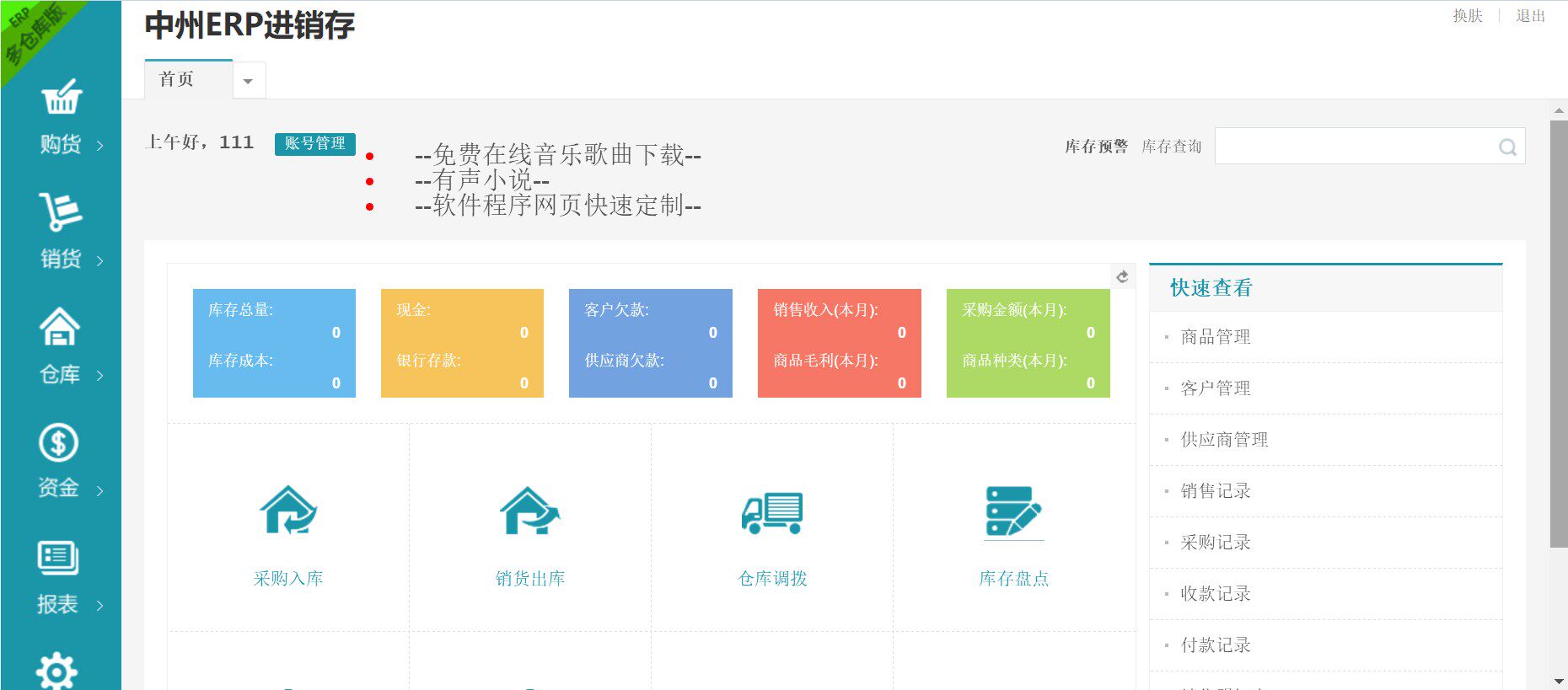Click the 中州ERP进销存 title
This screenshot has width=1568, height=690.
click(x=250, y=25)
